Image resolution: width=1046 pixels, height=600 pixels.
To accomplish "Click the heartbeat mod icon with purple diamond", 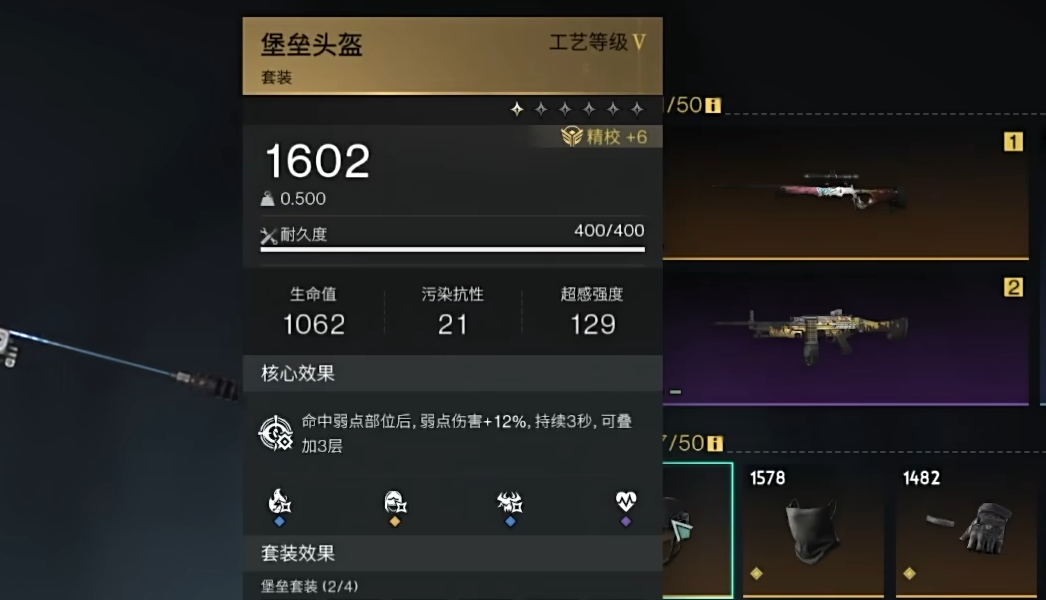I will point(626,501).
